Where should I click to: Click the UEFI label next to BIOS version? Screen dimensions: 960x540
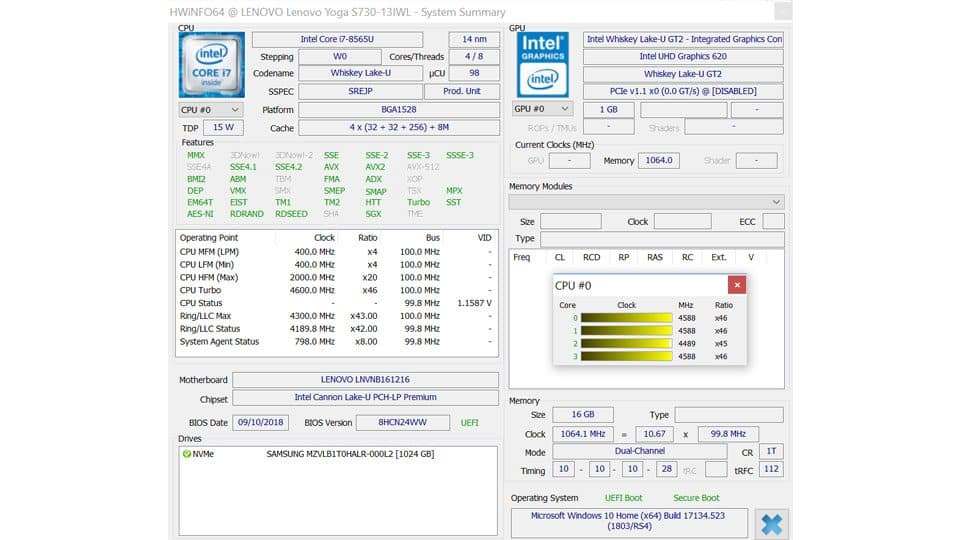(x=470, y=423)
